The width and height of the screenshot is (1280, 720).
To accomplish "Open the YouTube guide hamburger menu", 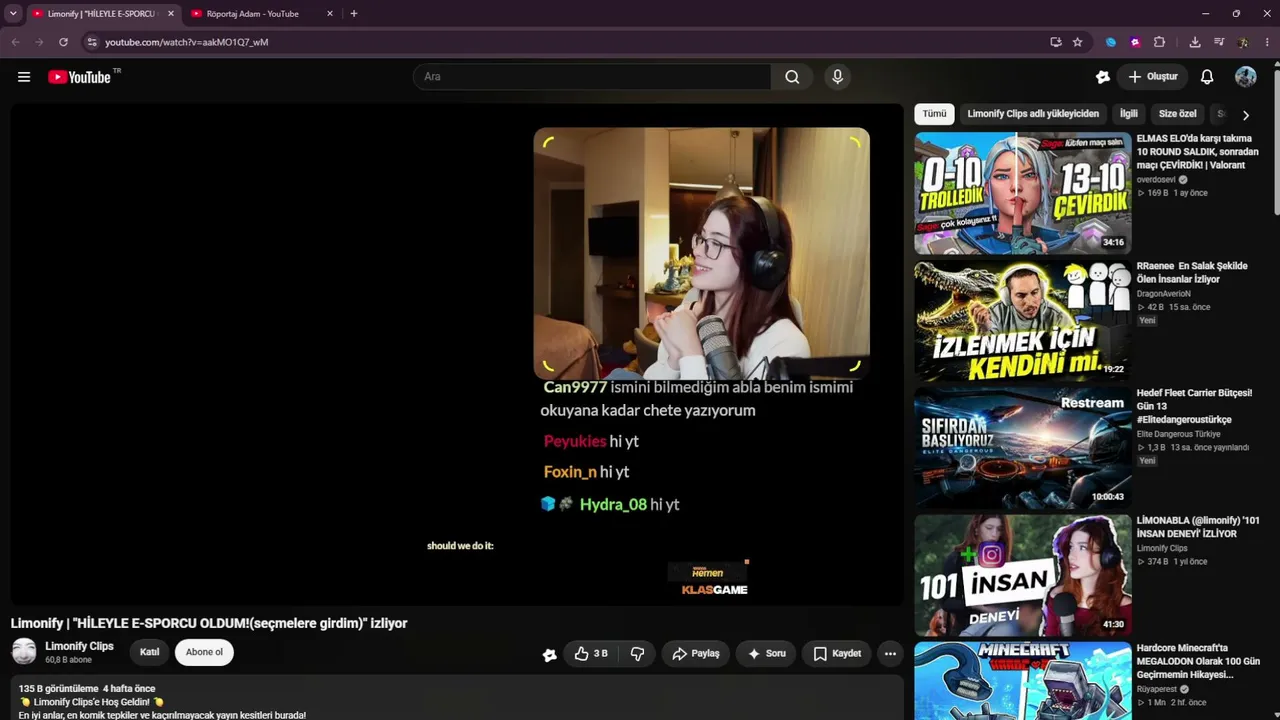I will point(24,77).
